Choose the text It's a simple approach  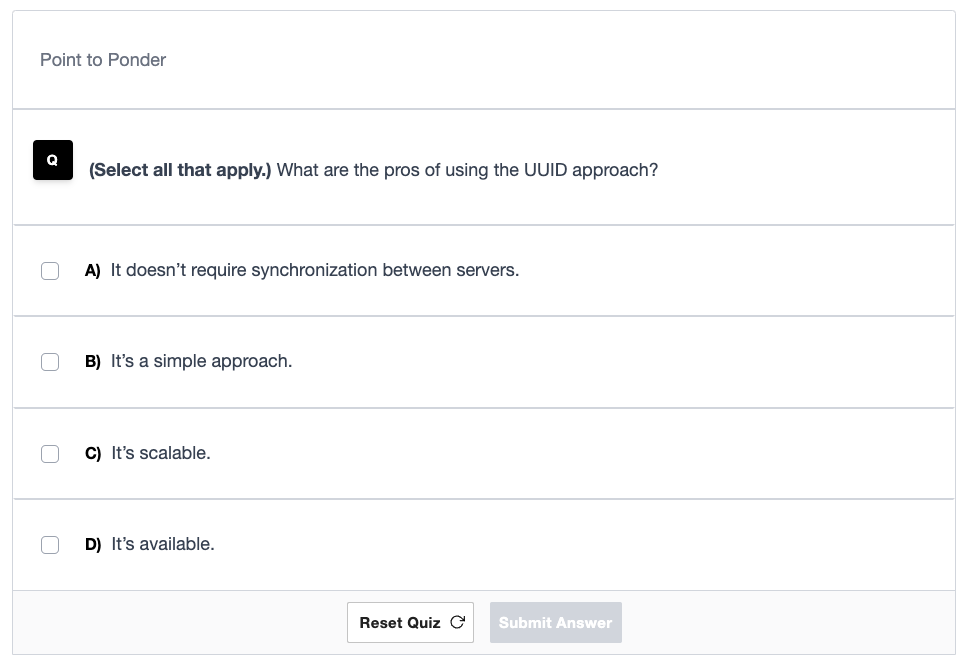[201, 361]
